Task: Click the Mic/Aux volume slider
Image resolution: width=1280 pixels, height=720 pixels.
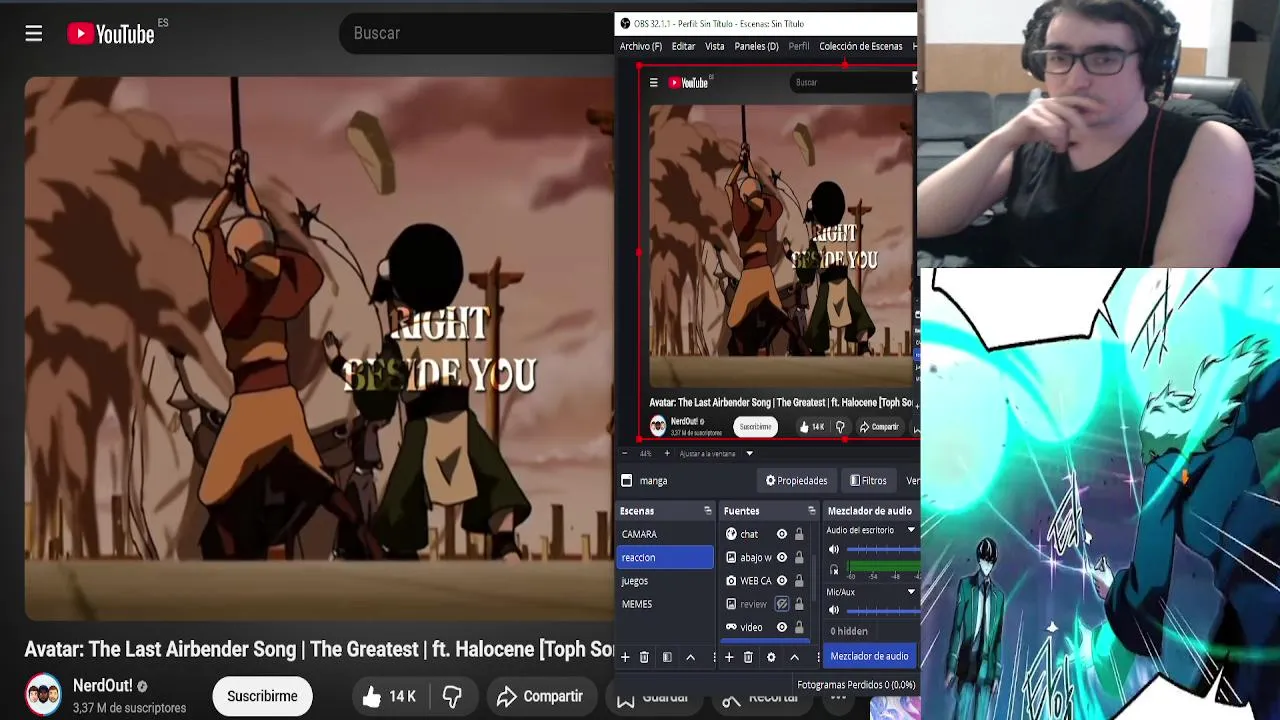Action: (x=883, y=610)
